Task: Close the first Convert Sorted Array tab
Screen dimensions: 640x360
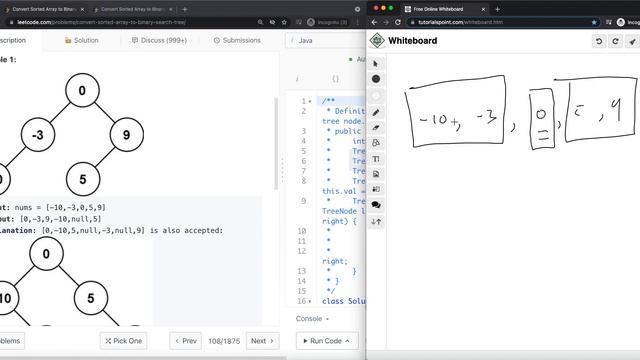Action: pos(82,9)
